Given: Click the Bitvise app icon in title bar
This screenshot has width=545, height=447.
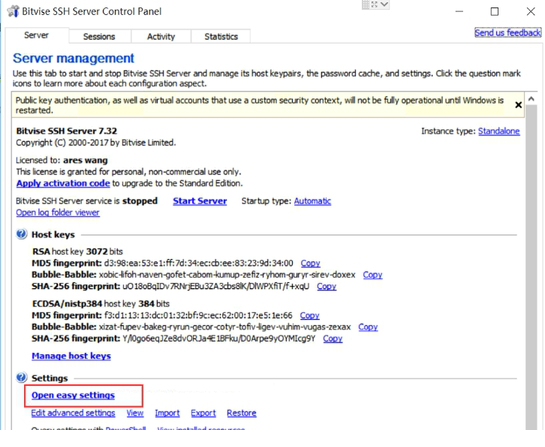Looking at the screenshot, I should (13, 11).
